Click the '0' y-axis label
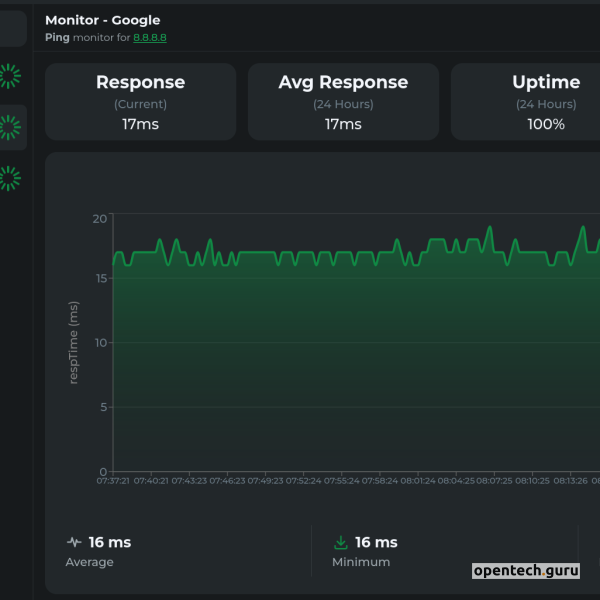 [103, 472]
